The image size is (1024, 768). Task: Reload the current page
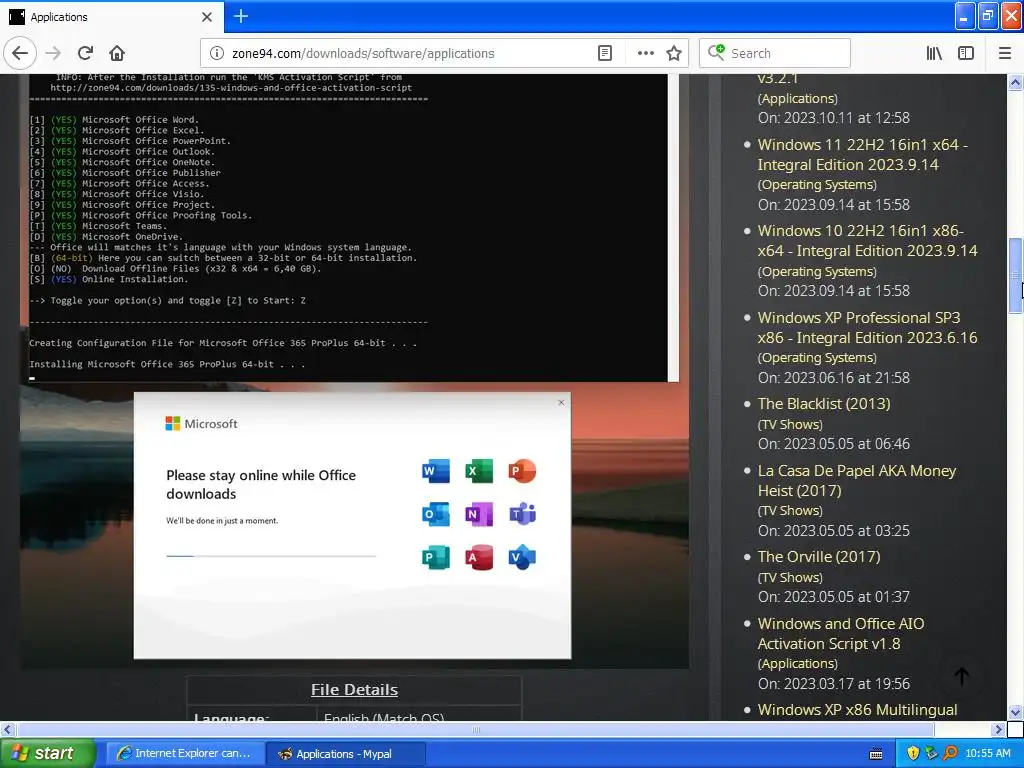tap(85, 53)
